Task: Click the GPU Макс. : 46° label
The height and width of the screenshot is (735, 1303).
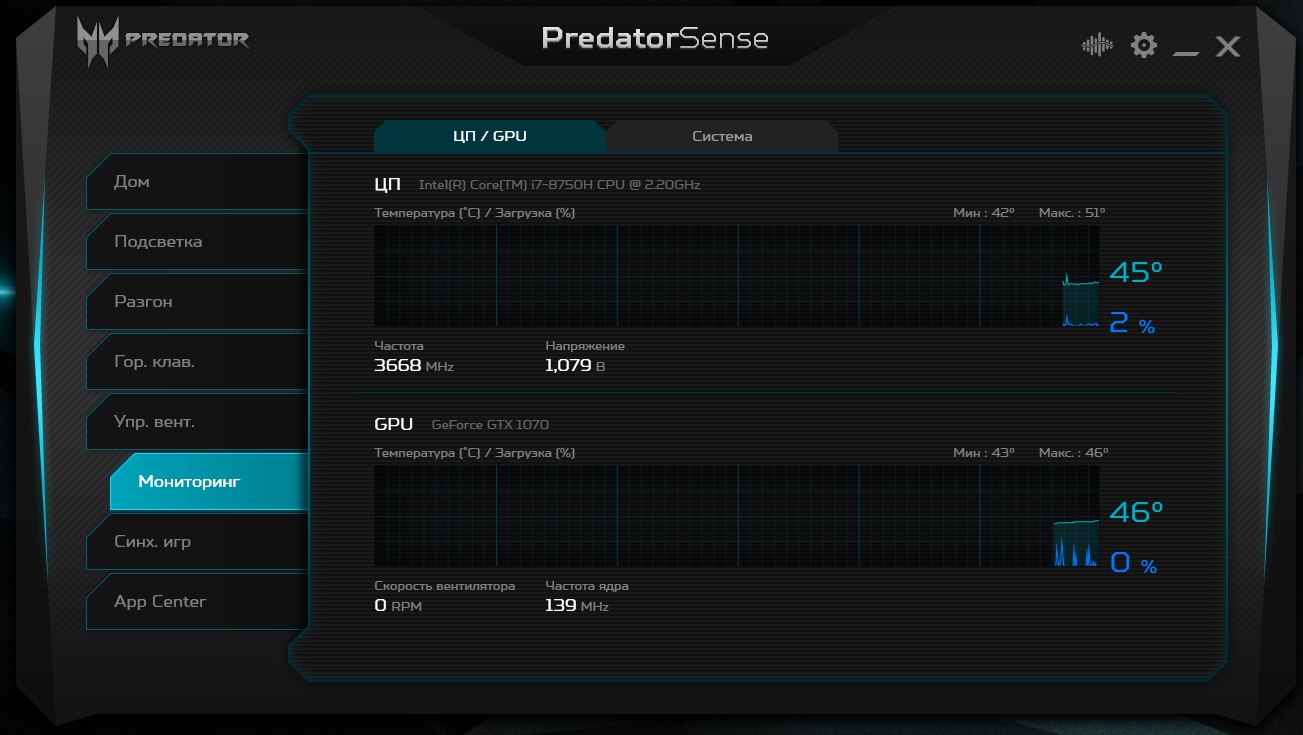Action: pos(1074,453)
